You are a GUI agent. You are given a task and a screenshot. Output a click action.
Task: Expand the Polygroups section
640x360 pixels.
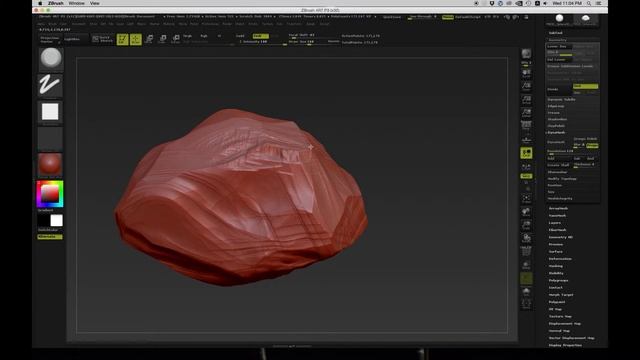tap(558, 280)
